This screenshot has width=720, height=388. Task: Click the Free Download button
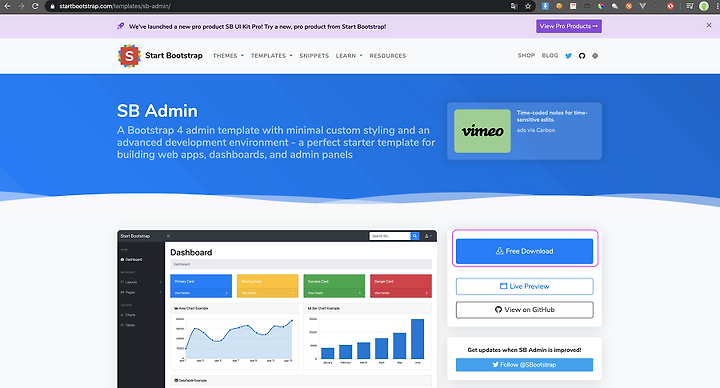pyautogui.click(x=524, y=251)
